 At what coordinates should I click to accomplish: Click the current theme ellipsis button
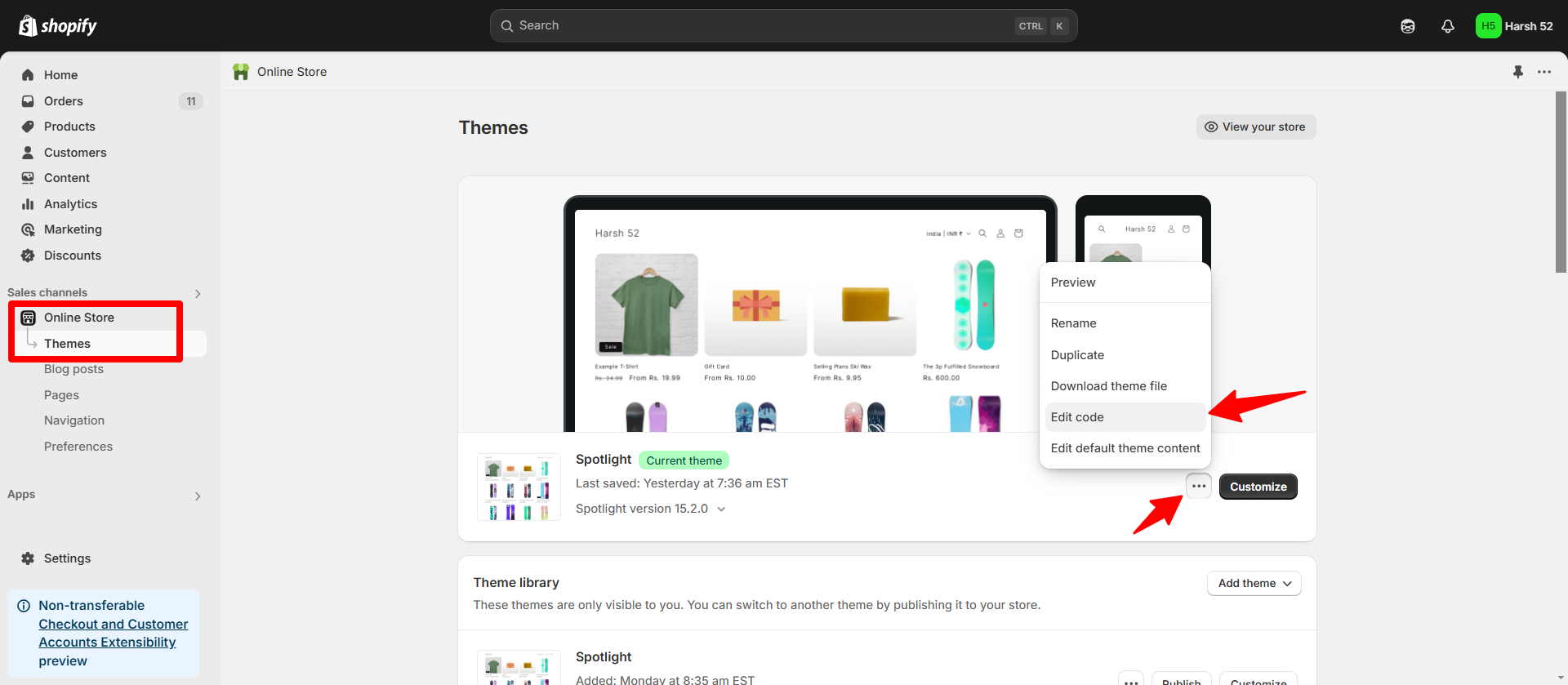(x=1199, y=487)
